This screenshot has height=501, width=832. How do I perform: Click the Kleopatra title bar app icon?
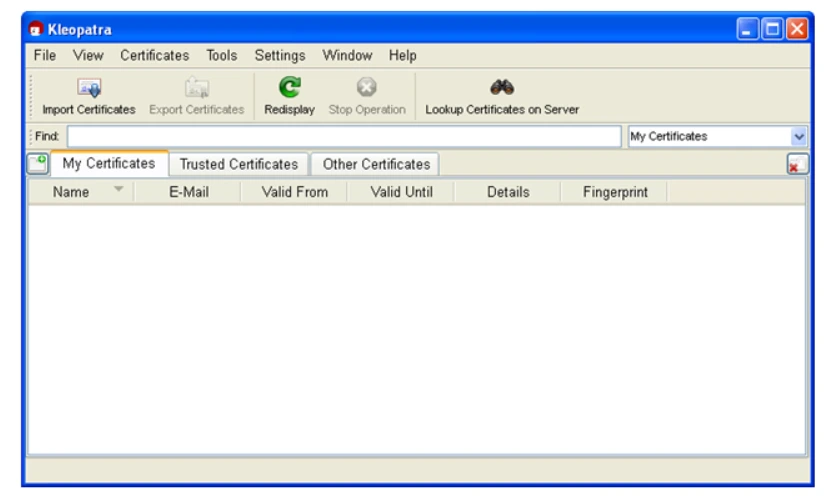[x=36, y=29]
